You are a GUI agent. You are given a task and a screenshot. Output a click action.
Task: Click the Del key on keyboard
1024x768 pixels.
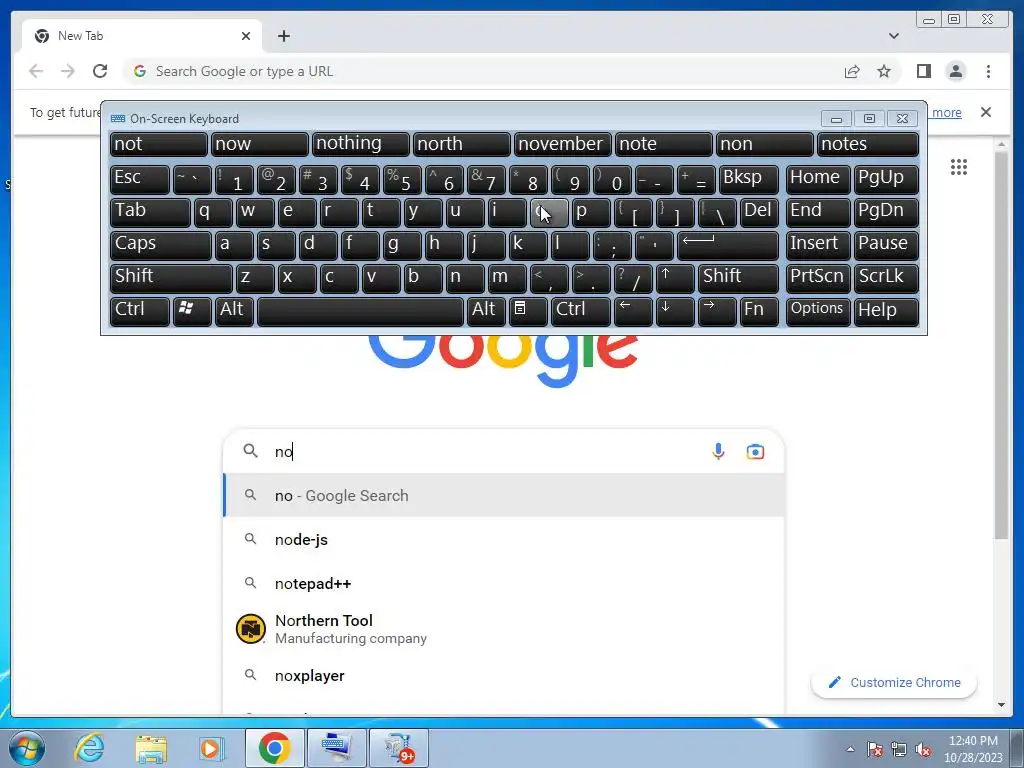tap(759, 212)
